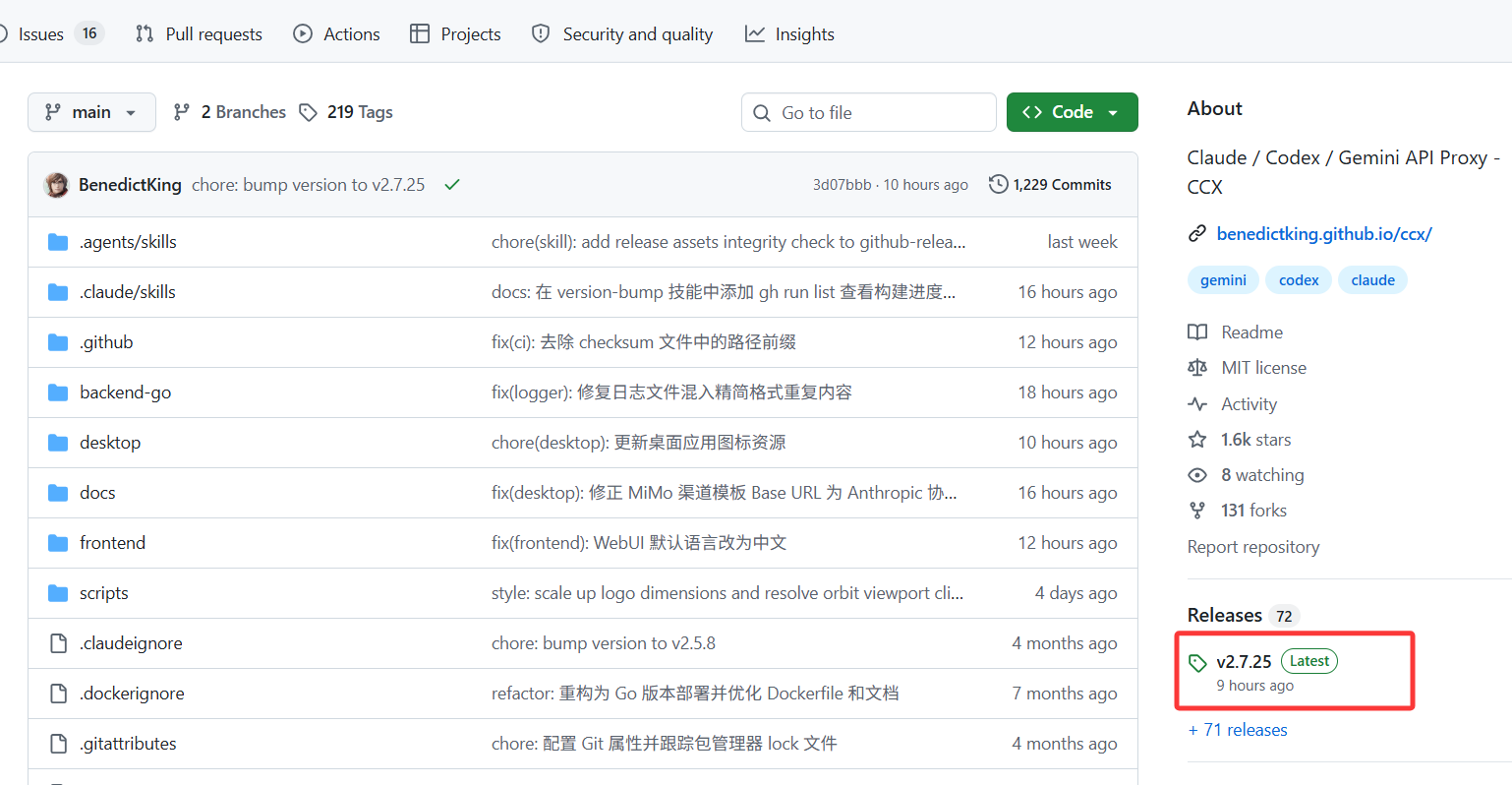Image resolution: width=1512 pixels, height=785 pixels.
Task: Open the Actions tab
Action: pos(336,33)
